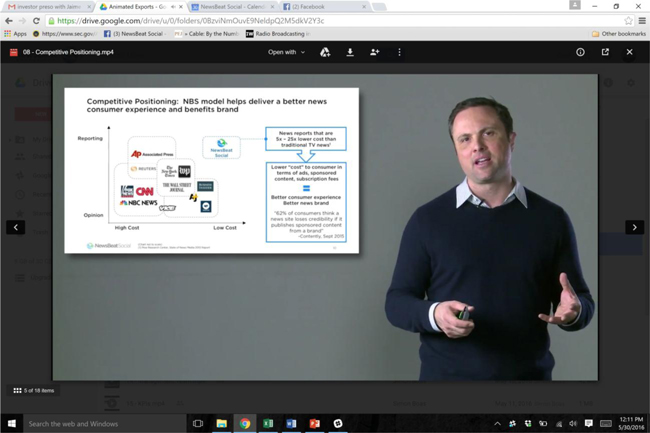Viewport: 650px width, 433px height.
Task: Show hidden system tray icons chevron
Action: click(497, 423)
